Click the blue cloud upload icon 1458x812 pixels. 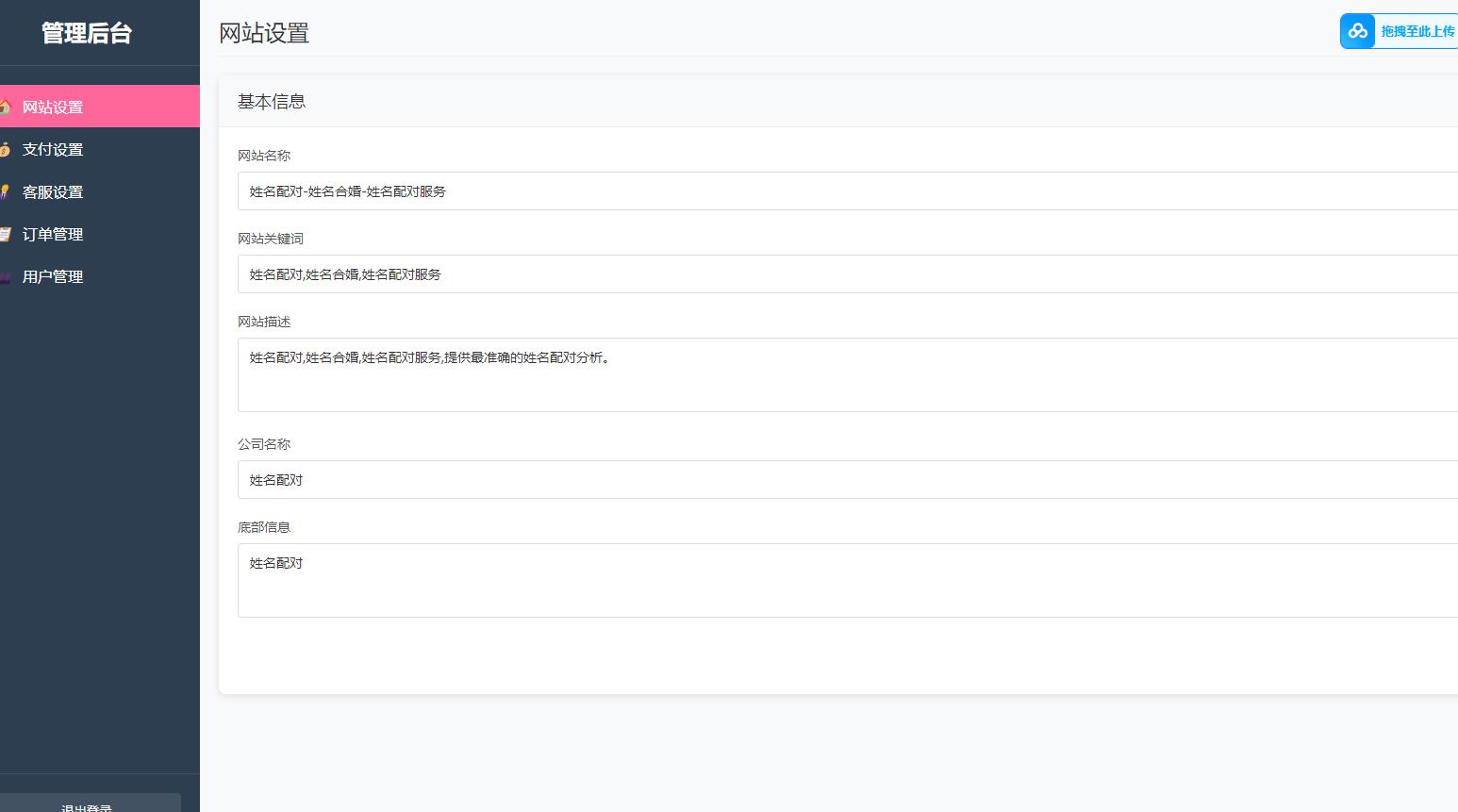click(x=1357, y=31)
